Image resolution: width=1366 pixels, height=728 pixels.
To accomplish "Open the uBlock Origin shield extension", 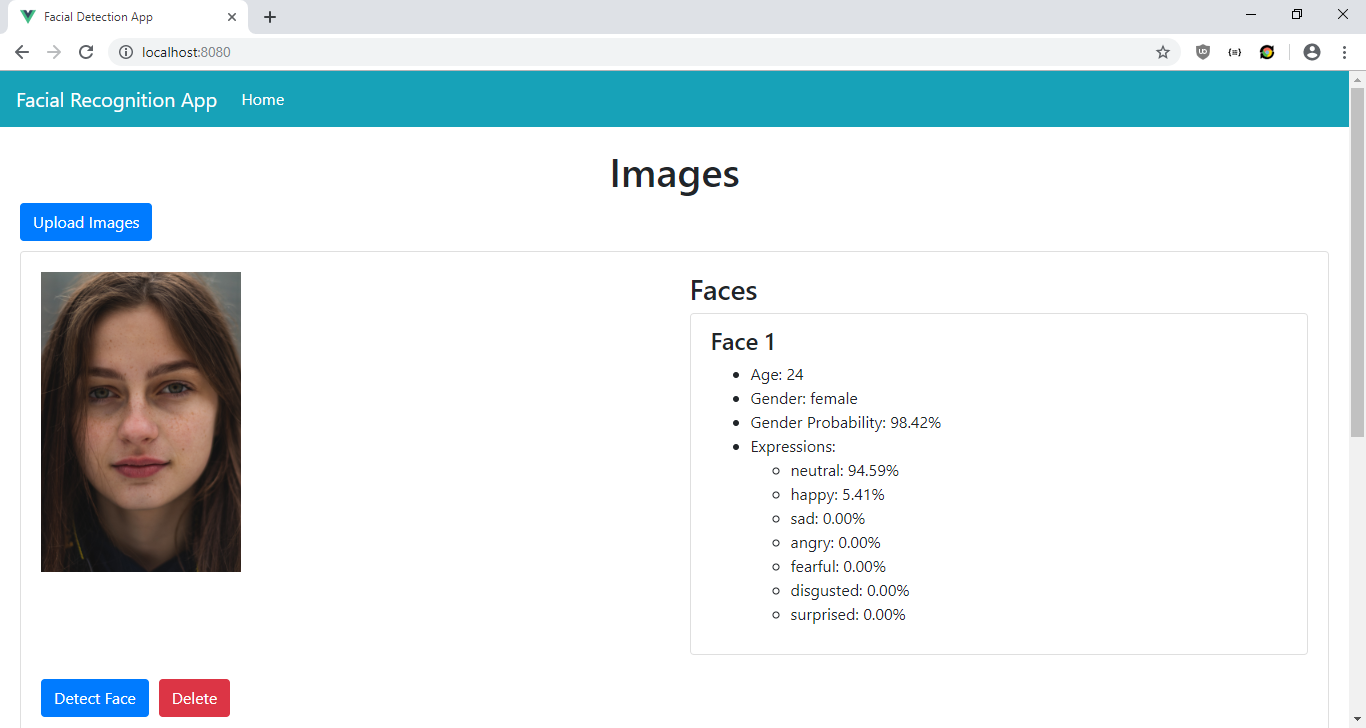I will 1201,52.
